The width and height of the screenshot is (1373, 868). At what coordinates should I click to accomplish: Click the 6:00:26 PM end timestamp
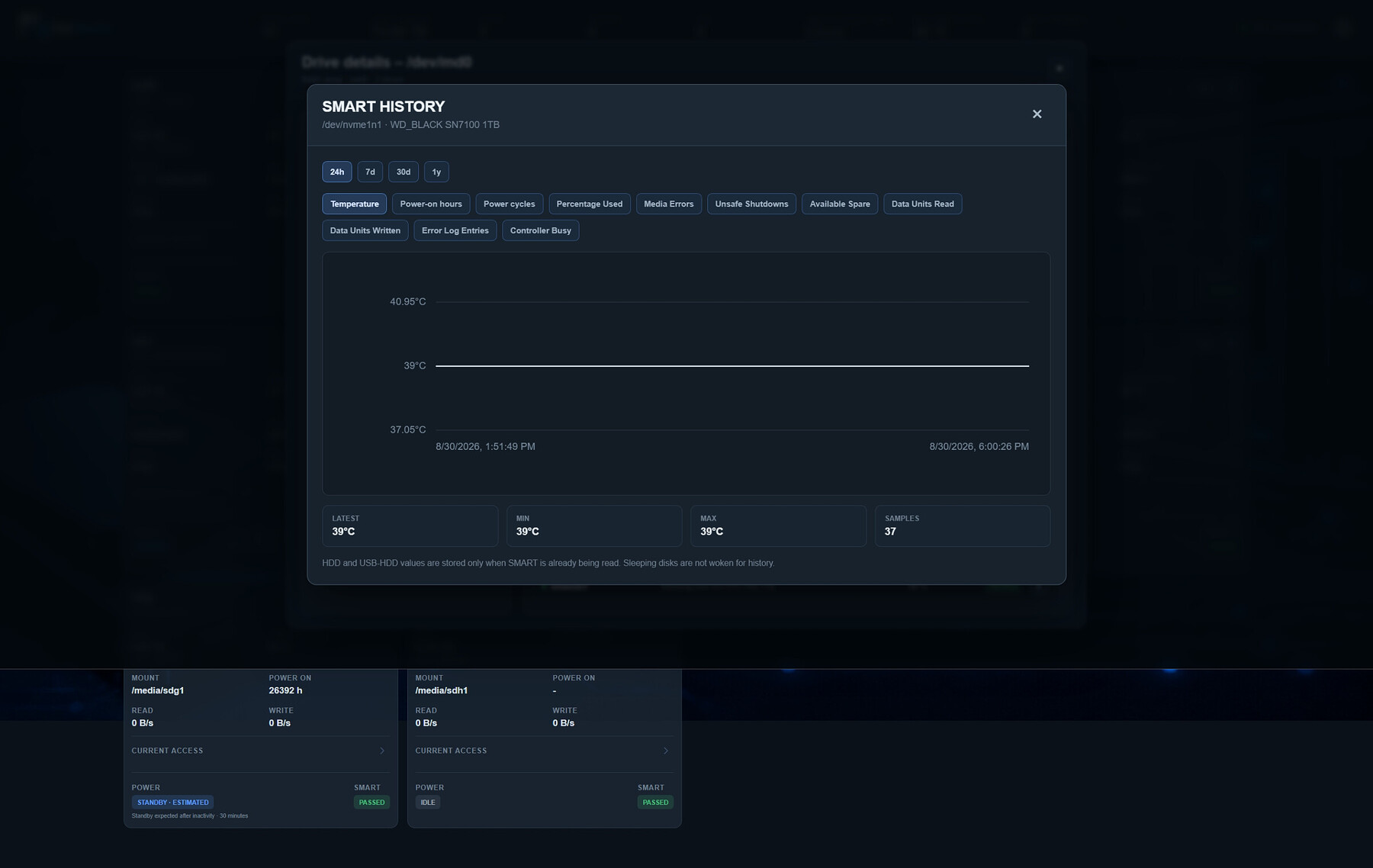coord(979,447)
